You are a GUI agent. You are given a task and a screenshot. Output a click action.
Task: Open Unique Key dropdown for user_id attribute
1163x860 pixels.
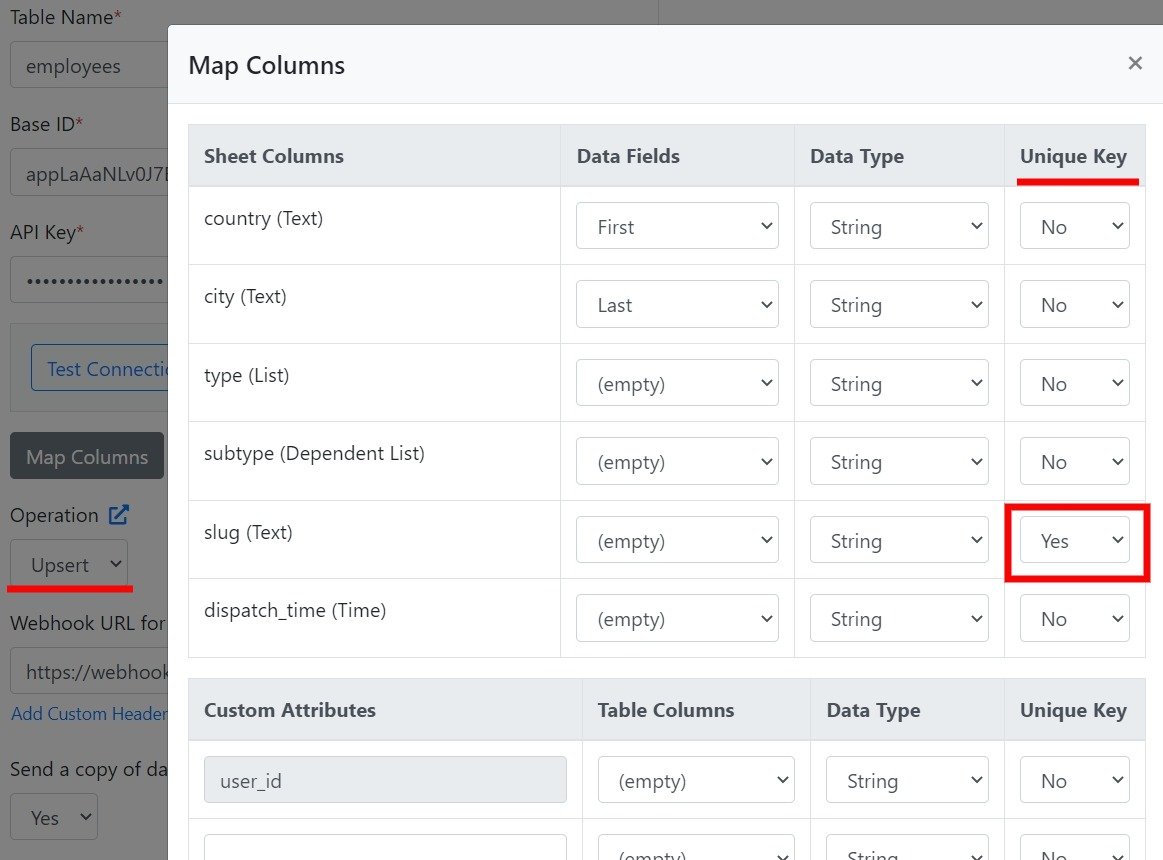point(1075,780)
